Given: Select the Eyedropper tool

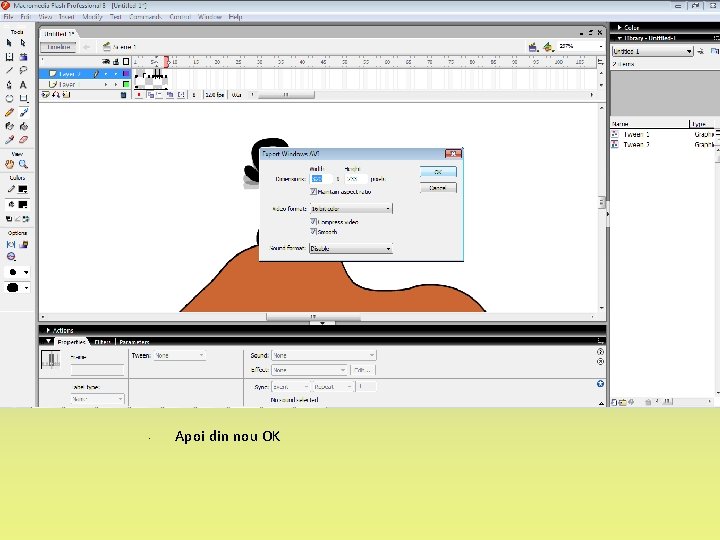Looking at the screenshot, I should [x=9, y=140].
